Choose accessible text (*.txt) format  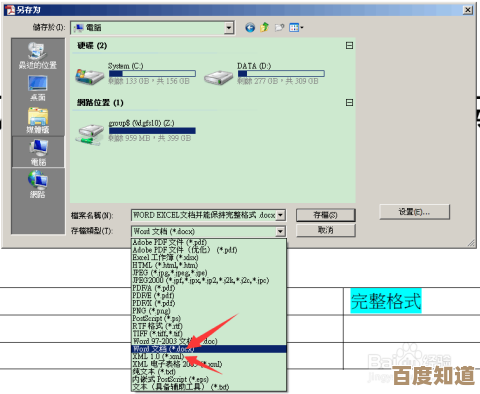tap(209, 387)
